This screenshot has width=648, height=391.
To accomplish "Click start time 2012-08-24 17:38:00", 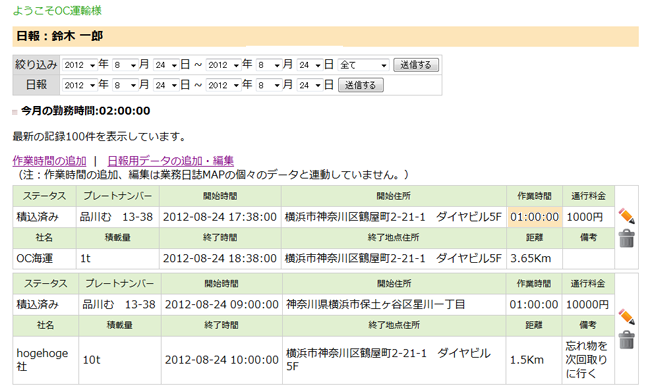I will pyautogui.click(x=220, y=217).
